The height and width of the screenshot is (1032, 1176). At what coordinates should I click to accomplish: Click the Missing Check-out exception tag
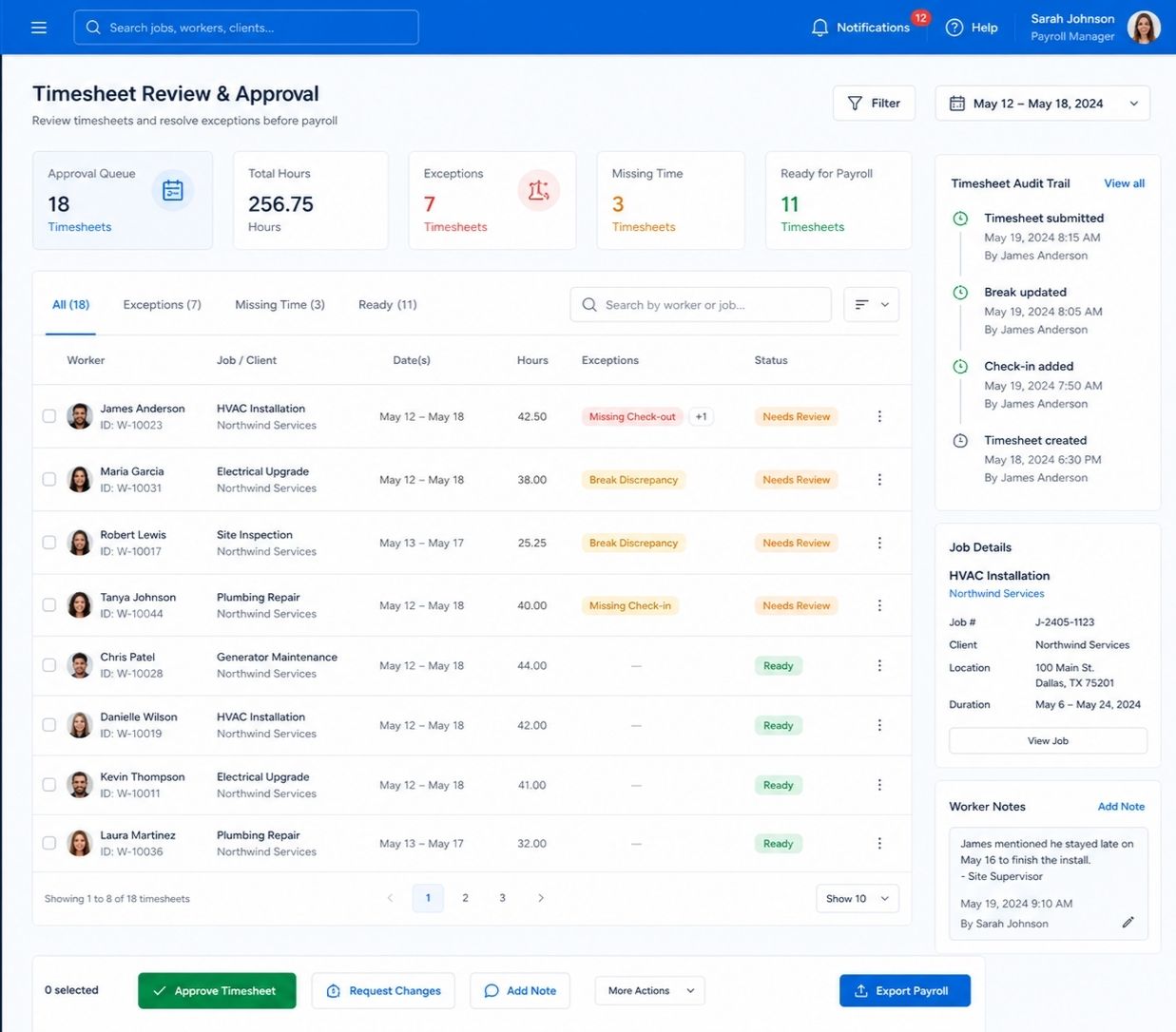pyautogui.click(x=632, y=416)
